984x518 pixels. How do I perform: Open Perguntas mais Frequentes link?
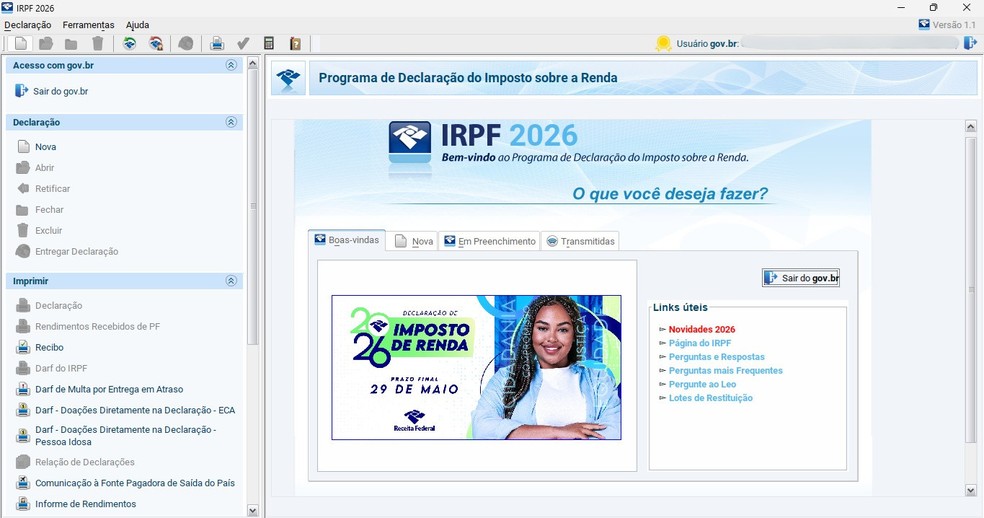(725, 370)
